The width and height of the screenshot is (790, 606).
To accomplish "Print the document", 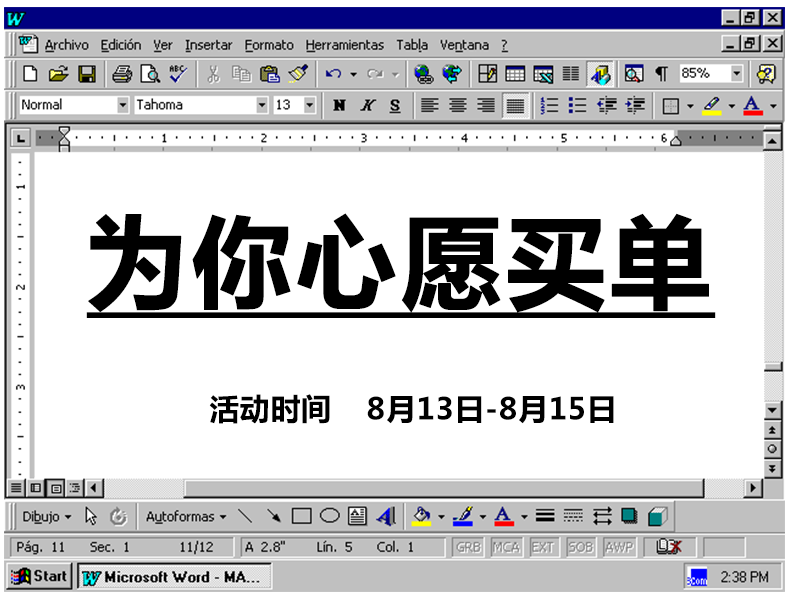I will pyautogui.click(x=122, y=75).
